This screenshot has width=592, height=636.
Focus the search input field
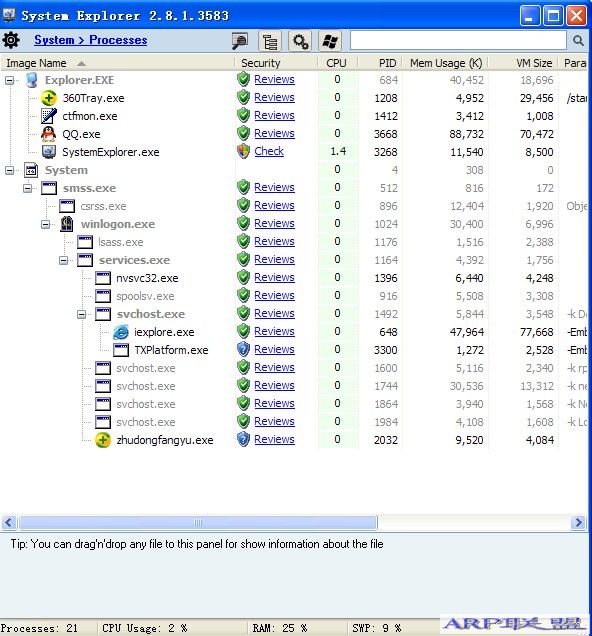(x=458, y=40)
